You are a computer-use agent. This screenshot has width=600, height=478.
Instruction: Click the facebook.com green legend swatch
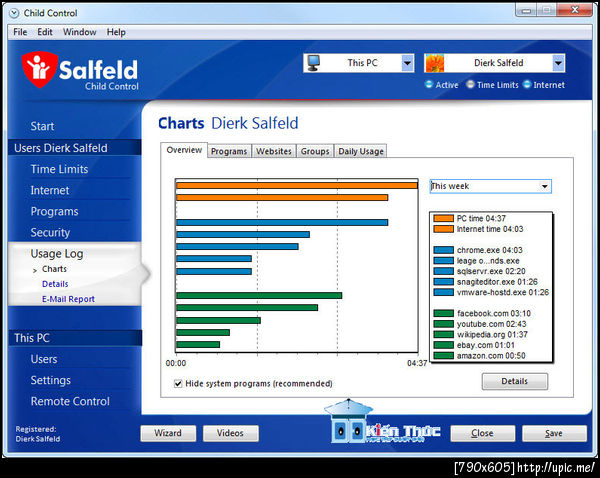[443, 313]
